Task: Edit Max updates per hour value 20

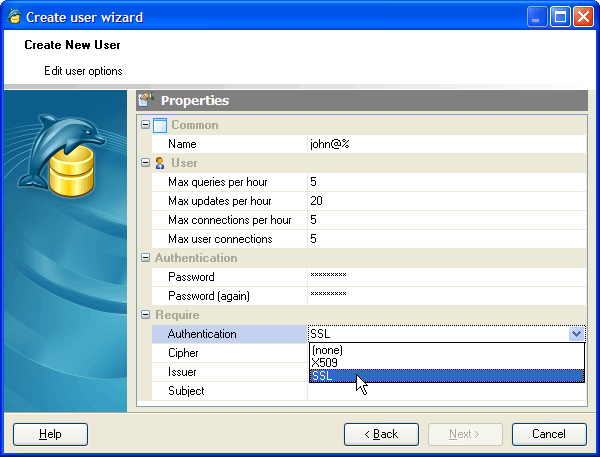Action: coord(447,201)
